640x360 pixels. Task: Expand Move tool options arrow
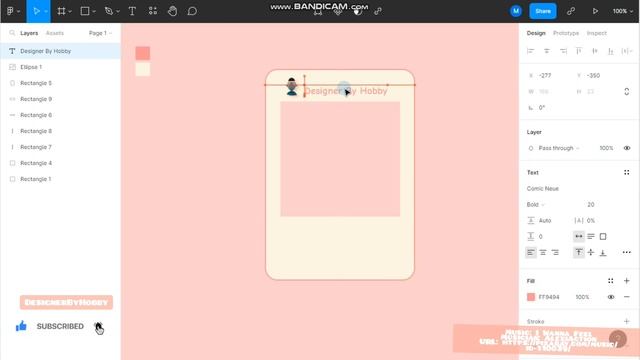tap(46, 11)
